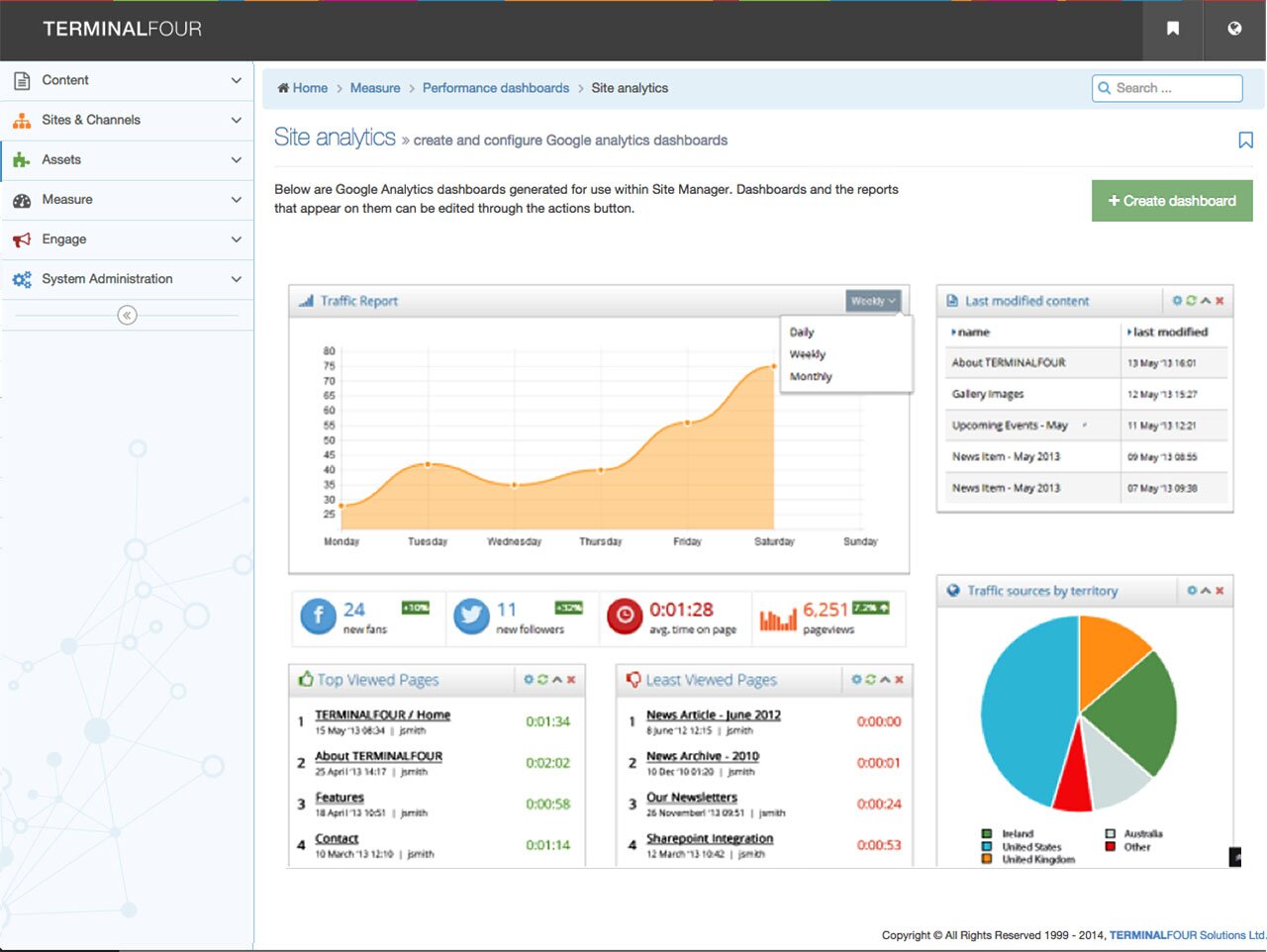1267x952 pixels.
Task: Refresh the Last modified content widget
Action: tap(1191, 301)
